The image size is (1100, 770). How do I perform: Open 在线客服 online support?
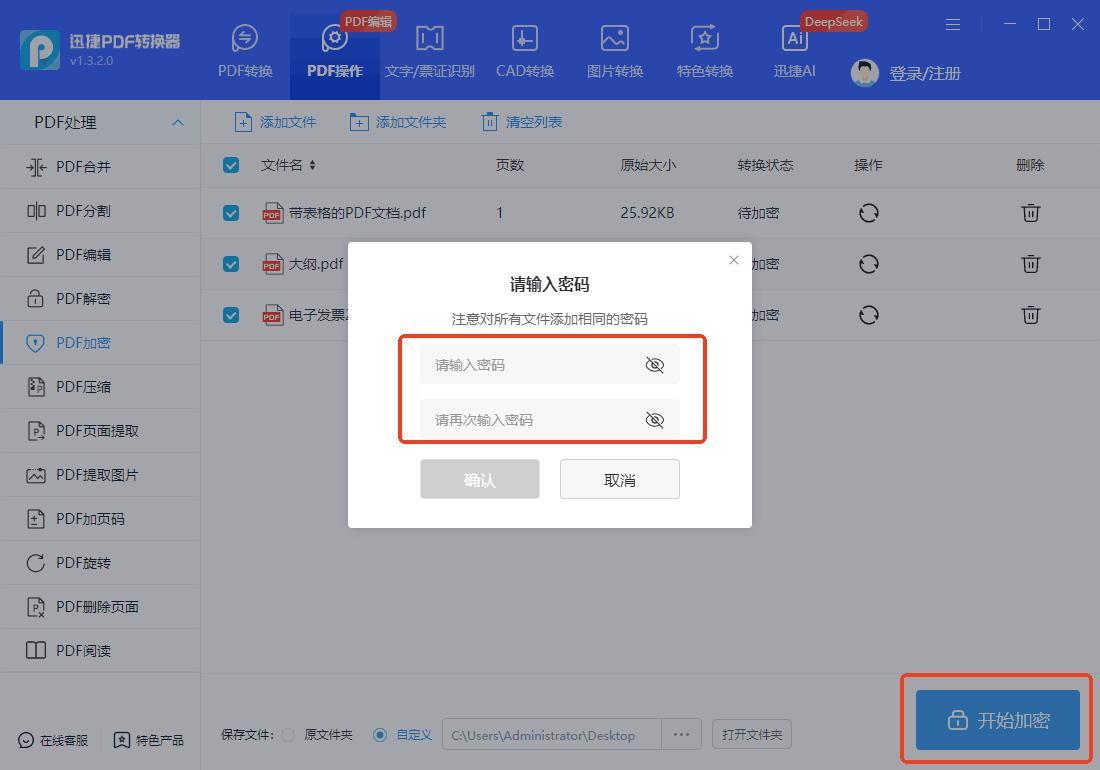click(x=54, y=740)
